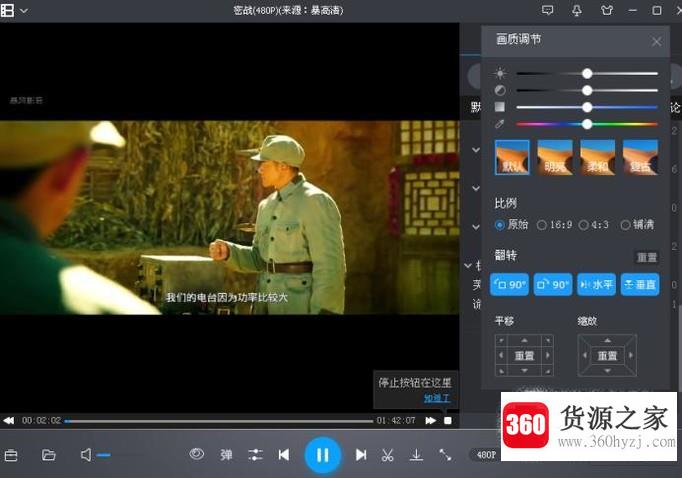Click the pin window on top icon
The height and width of the screenshot is (478, 682).
[577, 10]
